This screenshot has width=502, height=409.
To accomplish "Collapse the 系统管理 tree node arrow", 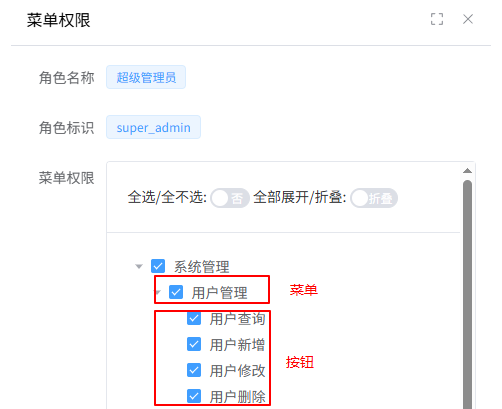I will point(139,266).
